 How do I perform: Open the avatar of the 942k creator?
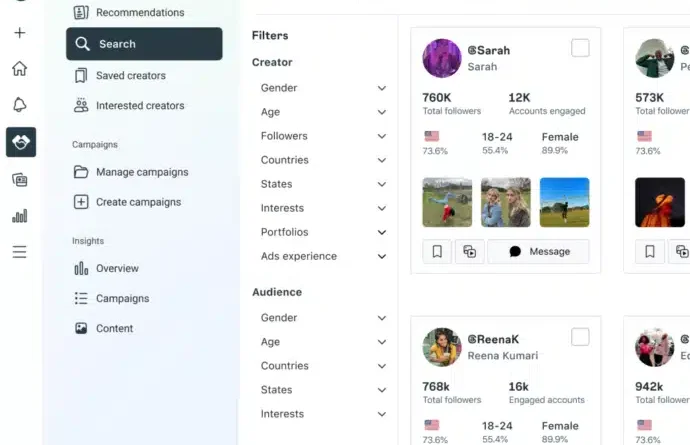(x=654, y=347)
